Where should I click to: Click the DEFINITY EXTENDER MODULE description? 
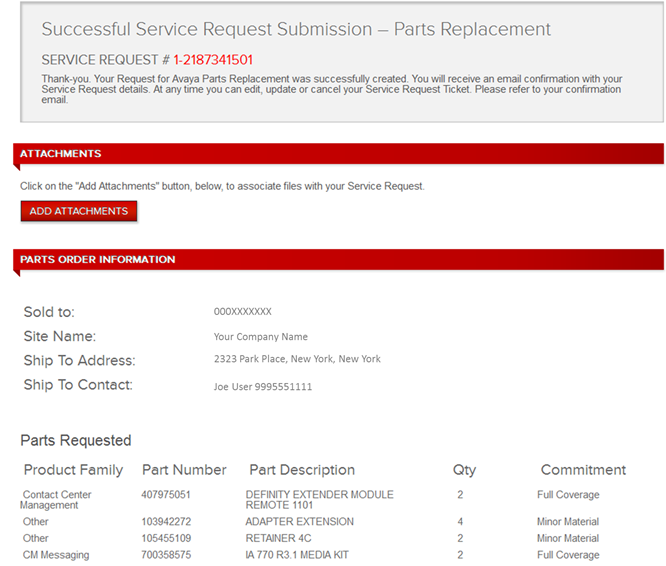319,500
